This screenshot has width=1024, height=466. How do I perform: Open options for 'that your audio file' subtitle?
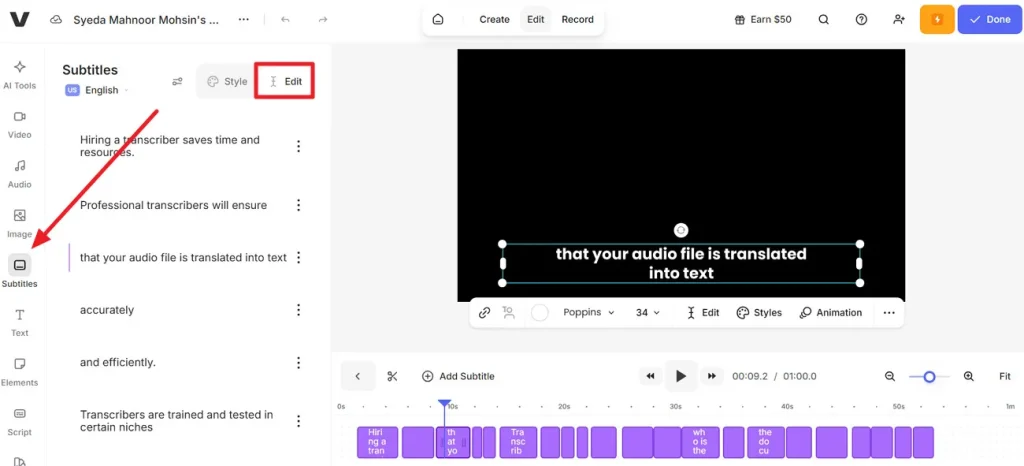[x=298, y=257]
